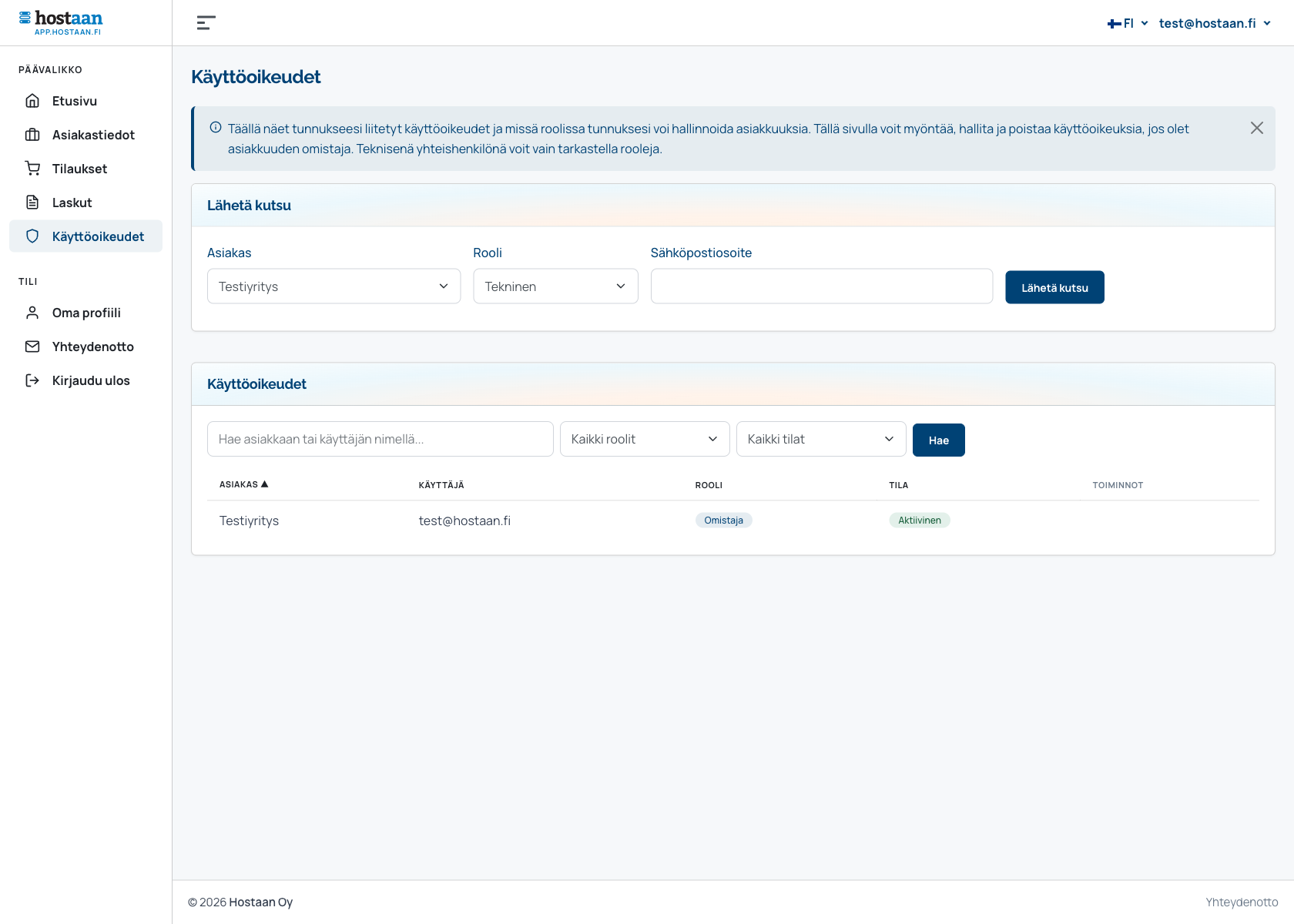This screenshot has width=1294, height=924.
Task: Click the Tilaukset shopping cart icon
Action: coord(32,169)
